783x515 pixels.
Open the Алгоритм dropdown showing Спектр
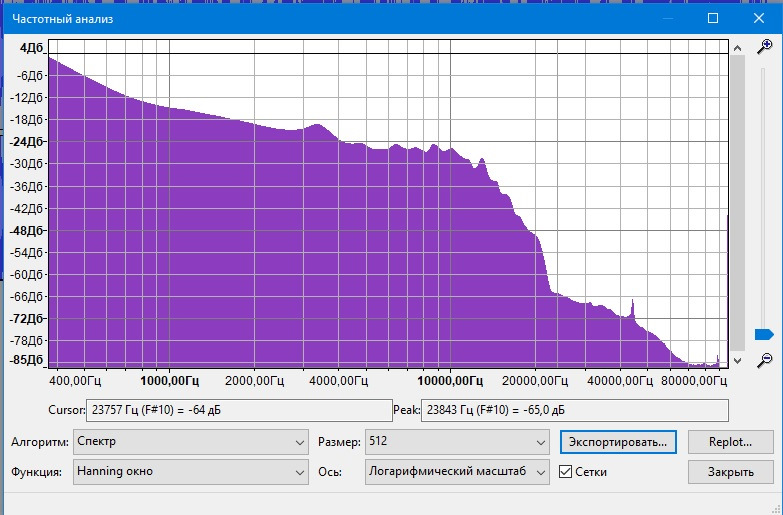tap(191, 441)
